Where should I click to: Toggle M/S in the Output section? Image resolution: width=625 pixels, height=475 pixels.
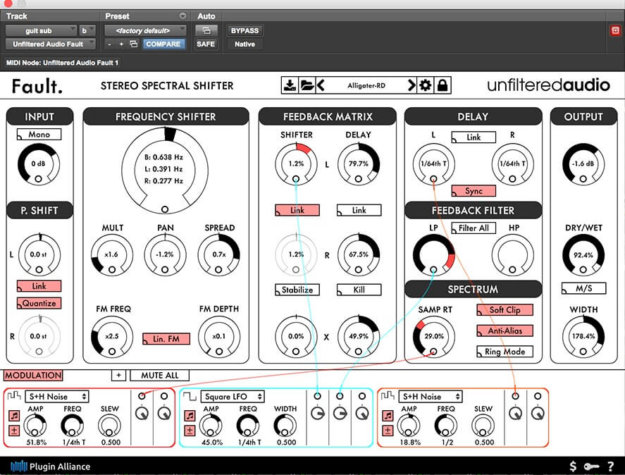pos(584,288)
